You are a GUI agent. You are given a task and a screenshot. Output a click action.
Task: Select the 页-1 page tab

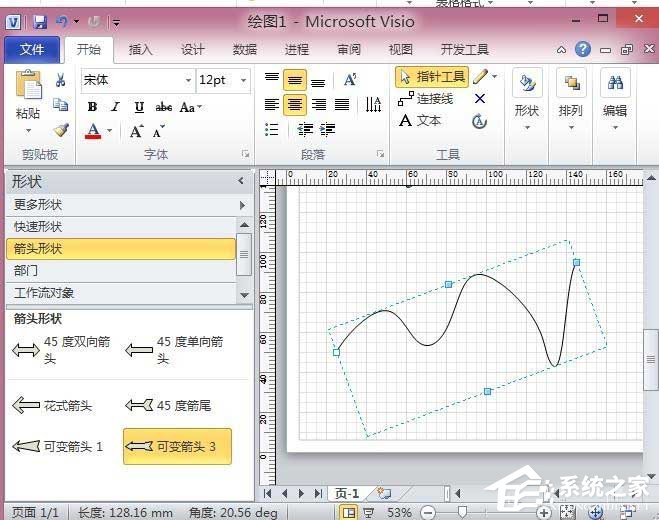(x=347, y=493)
